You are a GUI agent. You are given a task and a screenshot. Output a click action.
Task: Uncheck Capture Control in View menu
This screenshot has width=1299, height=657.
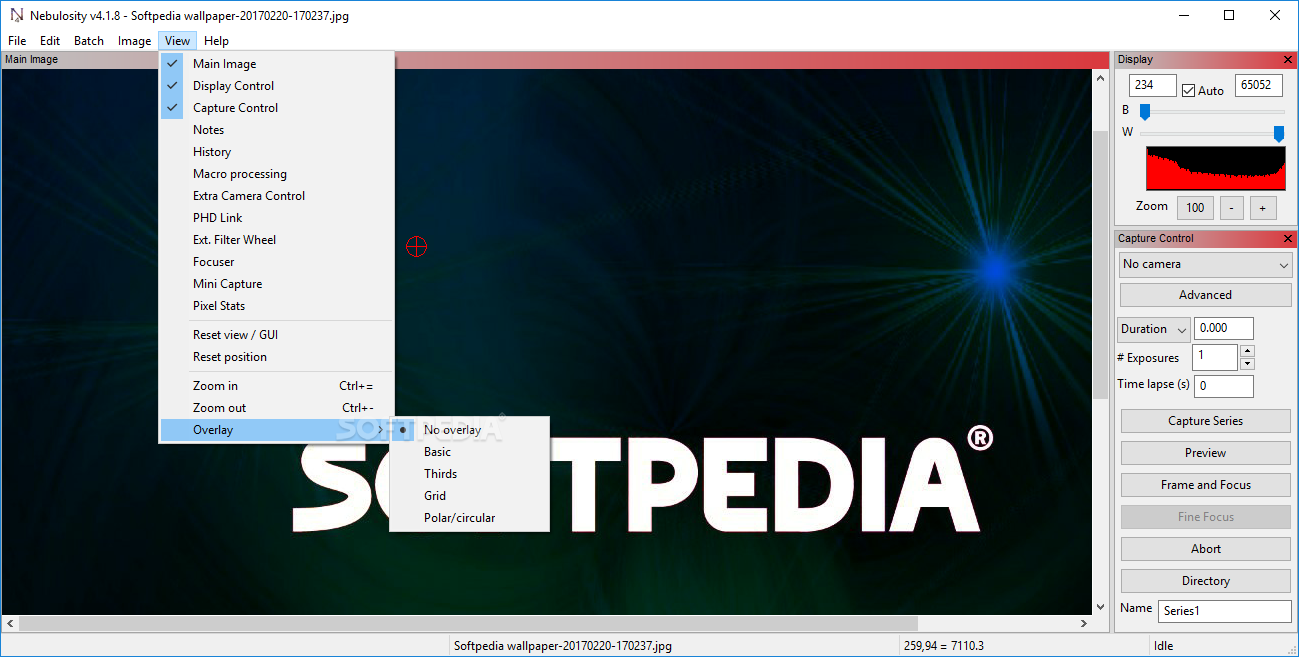tap(277, 108)
